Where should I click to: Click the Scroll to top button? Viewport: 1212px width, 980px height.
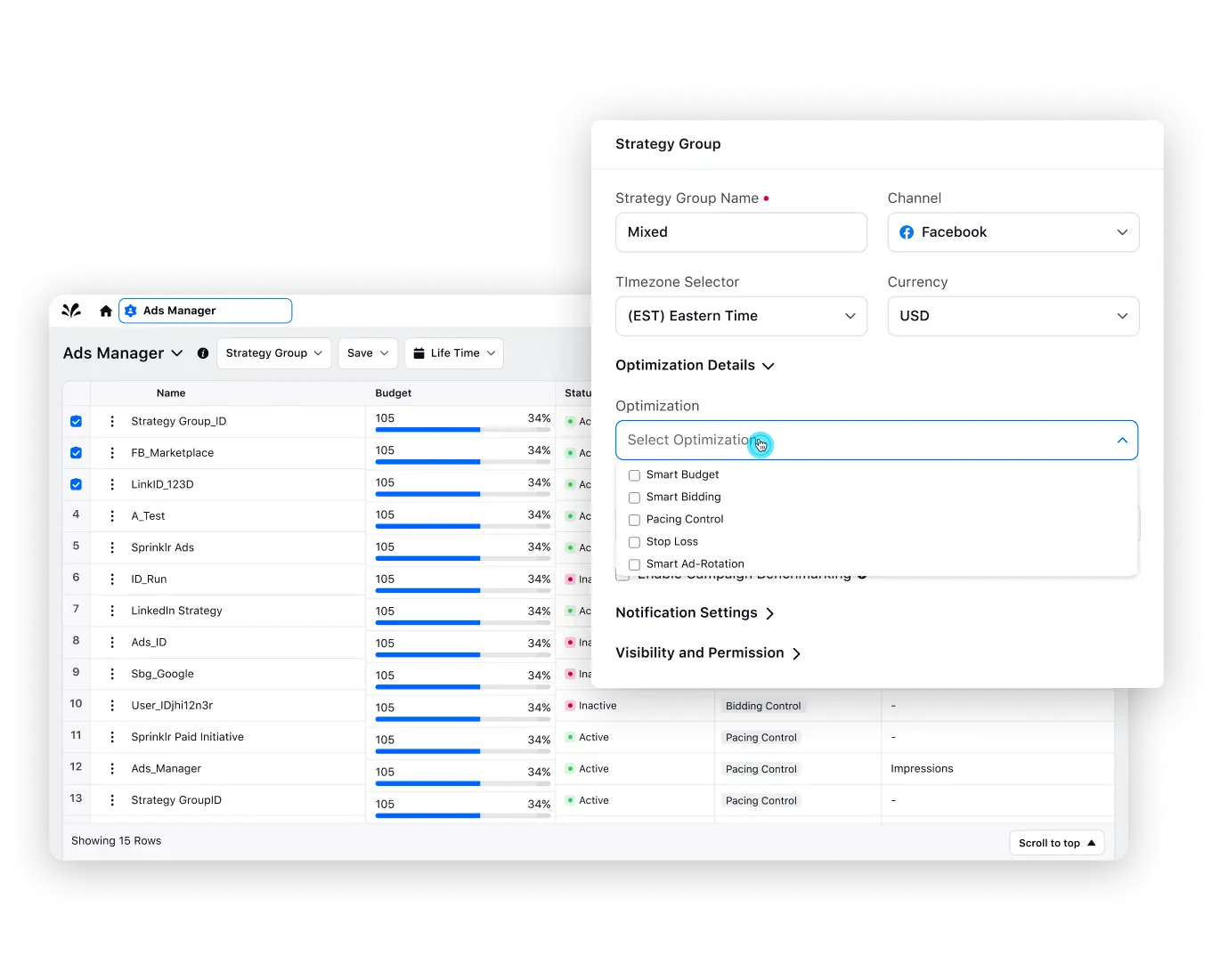[1057, 843]
